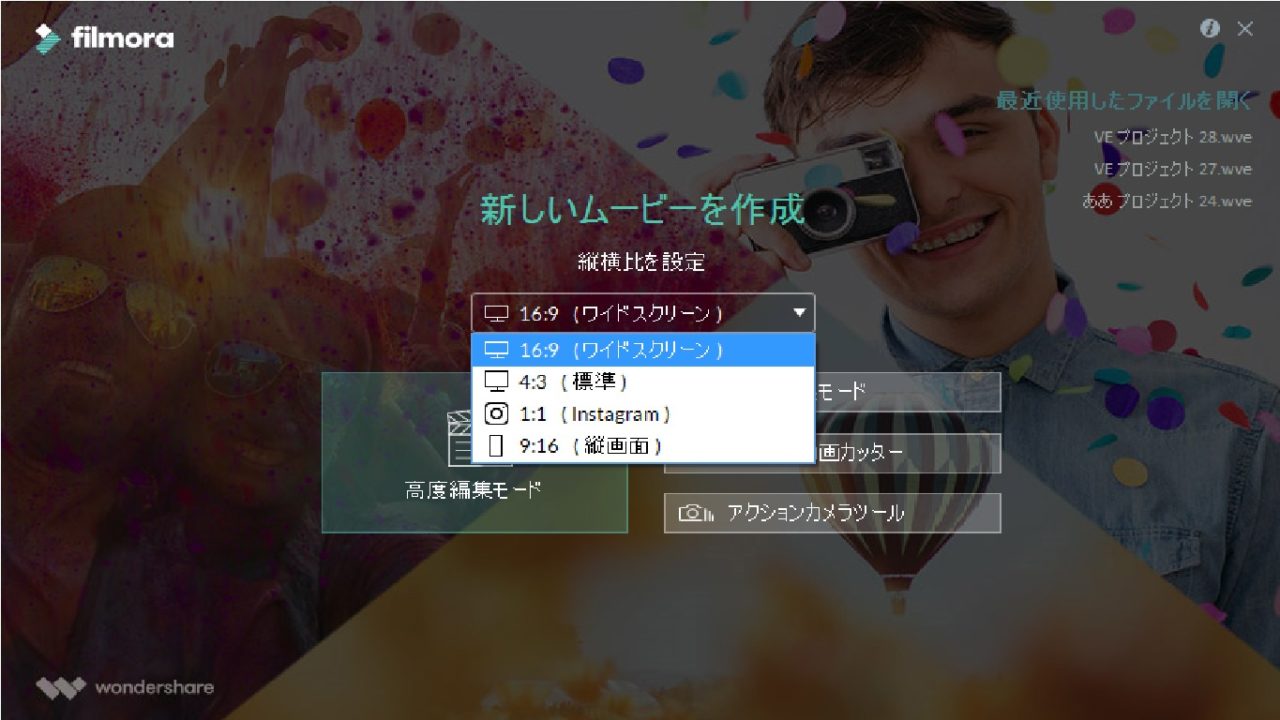Click the partially hidden モード button

pos(908,392)
